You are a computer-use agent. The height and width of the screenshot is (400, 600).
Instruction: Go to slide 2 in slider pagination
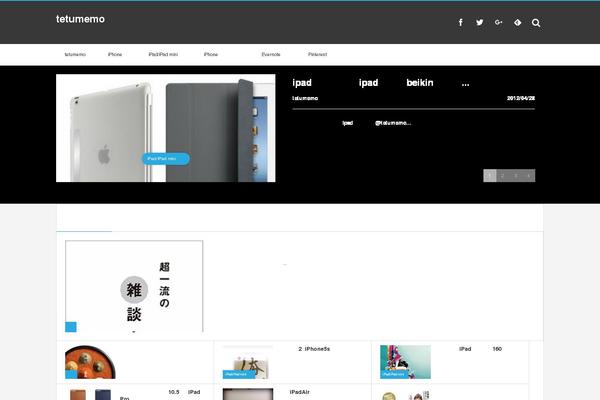pos(503,176)
